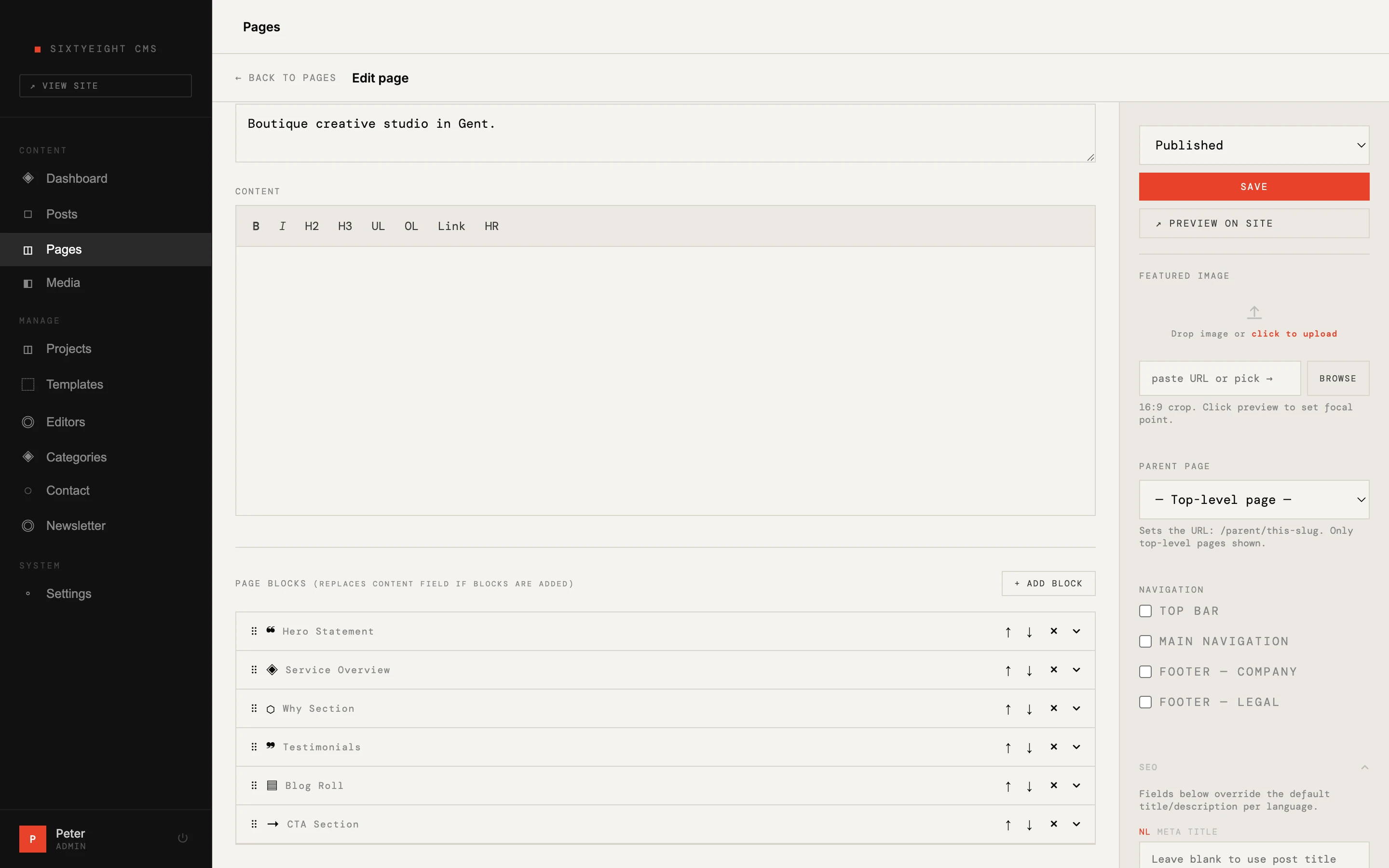Open the Media section

pyautogui.click(x=106, y=283)
